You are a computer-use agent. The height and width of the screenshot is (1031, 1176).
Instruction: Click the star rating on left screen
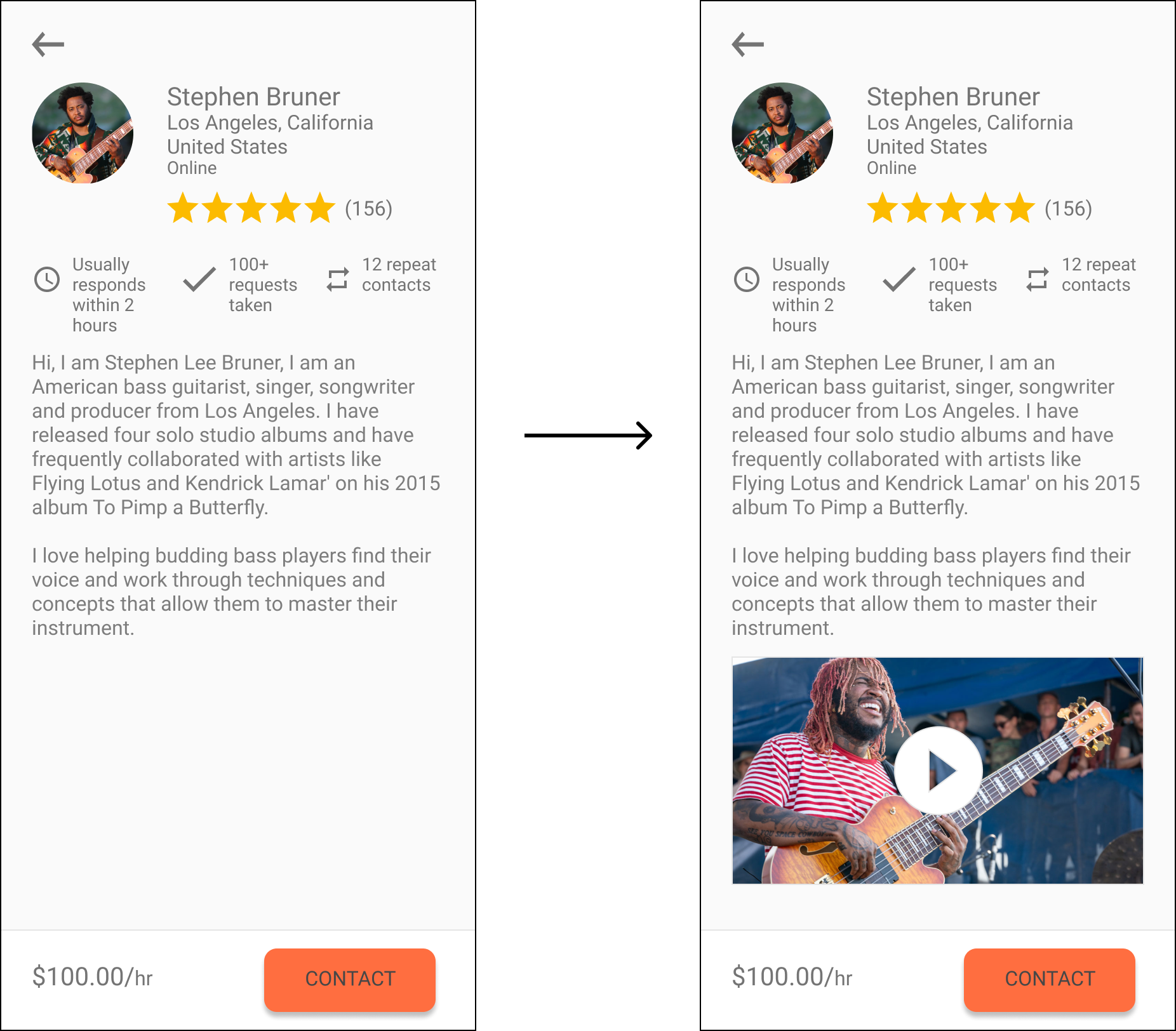(x=251, y=208)
